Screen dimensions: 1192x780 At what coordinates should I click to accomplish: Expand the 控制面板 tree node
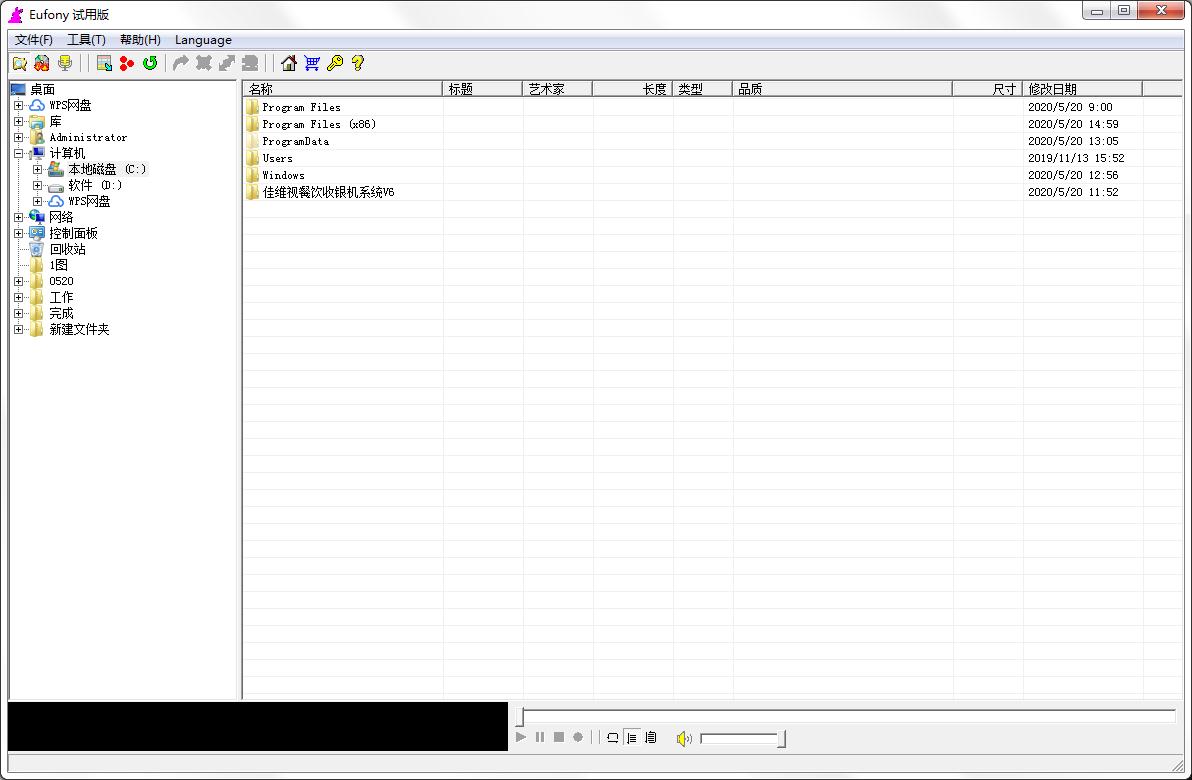tap(18, 233)
